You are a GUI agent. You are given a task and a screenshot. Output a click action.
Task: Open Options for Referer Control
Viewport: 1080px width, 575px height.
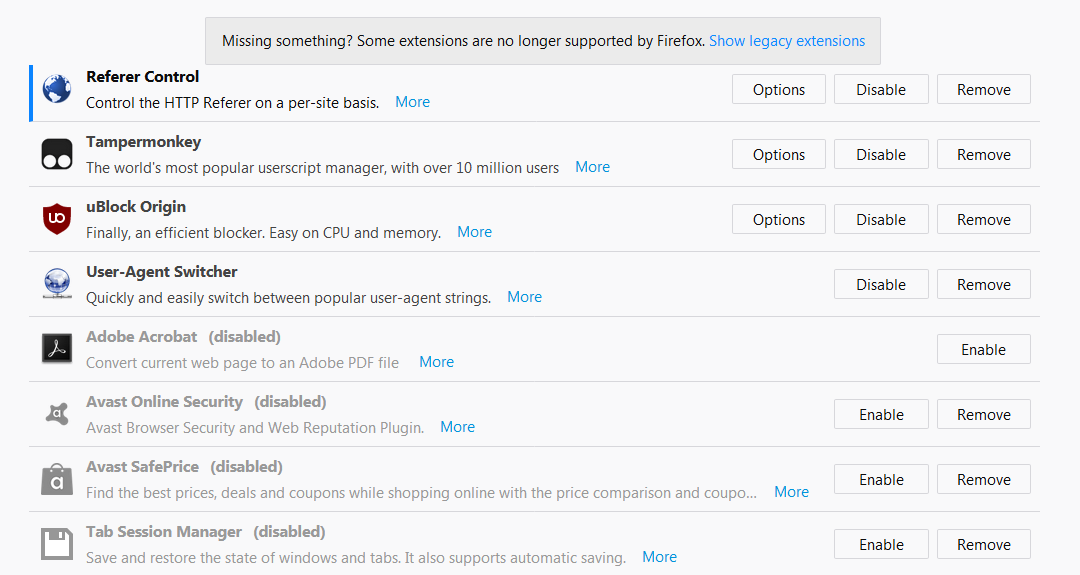pos(778,90)
